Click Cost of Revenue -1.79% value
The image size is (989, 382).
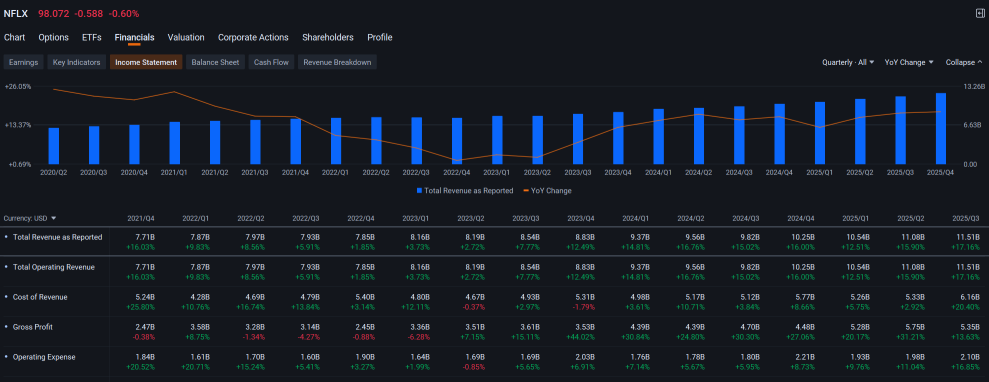pyautogui.click(x=583, y=307)
